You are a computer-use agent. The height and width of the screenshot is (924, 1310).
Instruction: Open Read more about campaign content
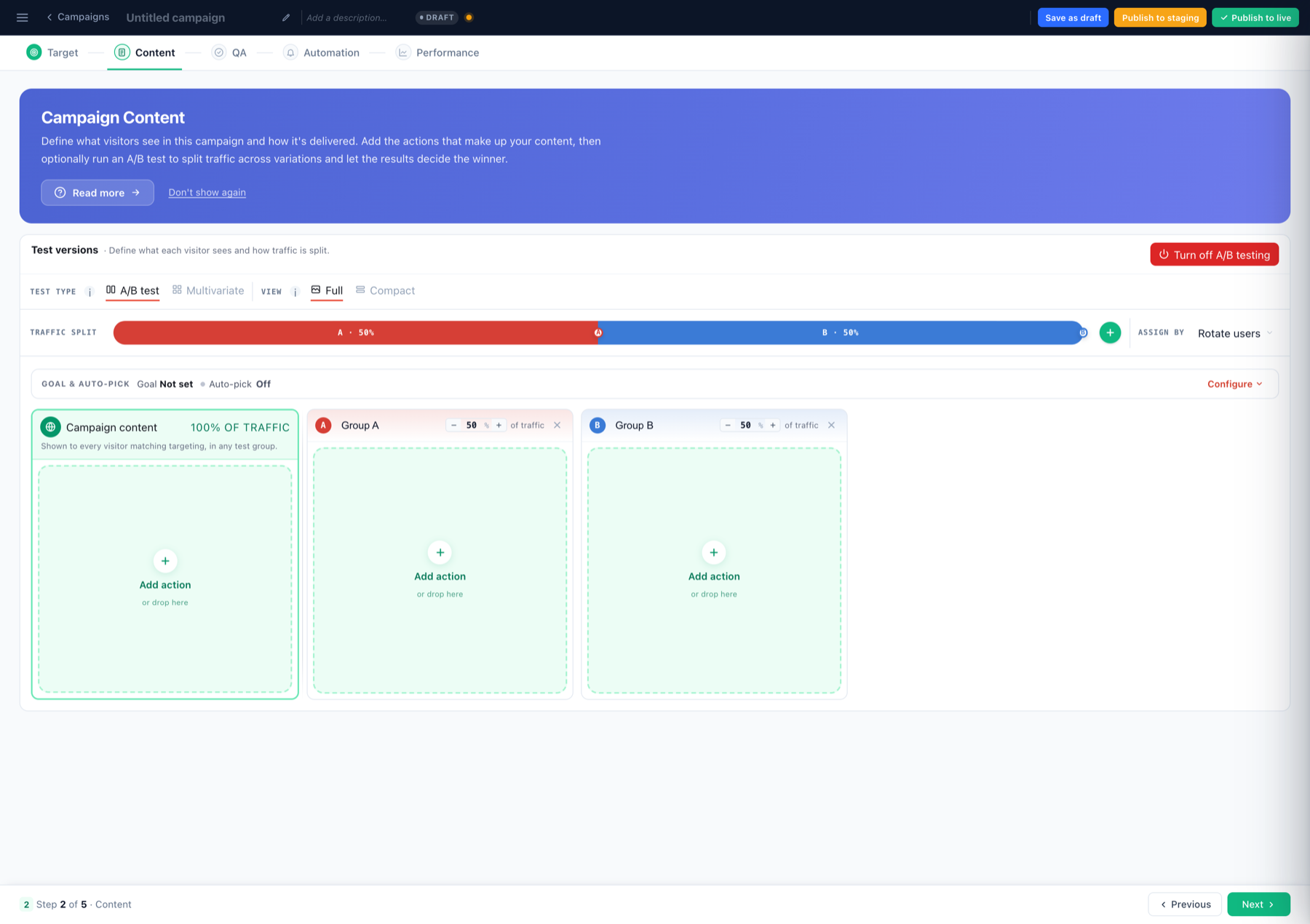[x=98, y=193]
